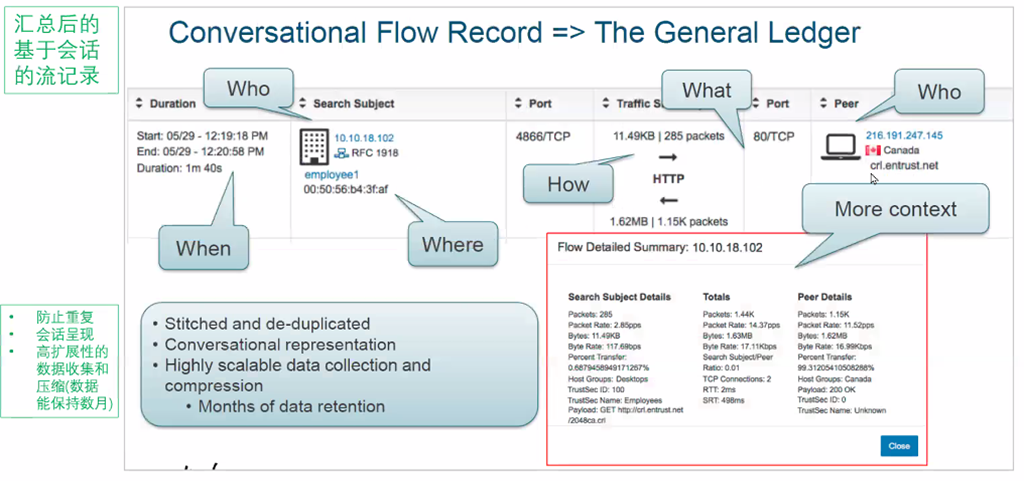
Task: Click '11.49KB | 285 packets' traffic value
Action: (x=668, y=136)
